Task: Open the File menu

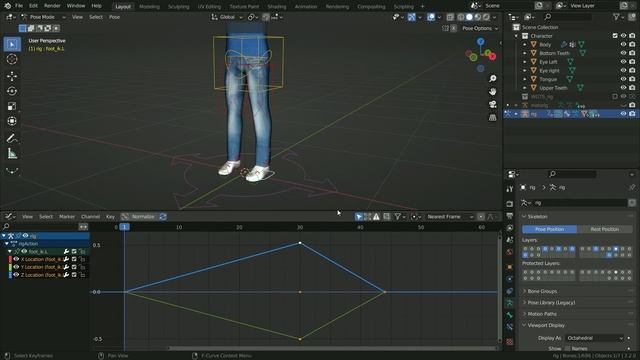Action: pos(19,6)
